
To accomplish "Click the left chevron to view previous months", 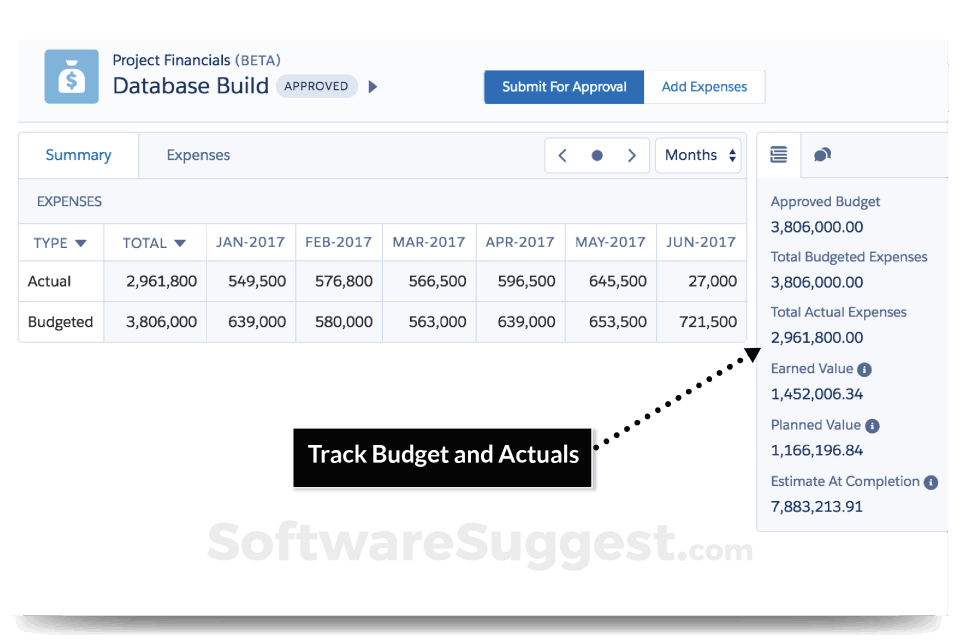I will tap(562, 155).
